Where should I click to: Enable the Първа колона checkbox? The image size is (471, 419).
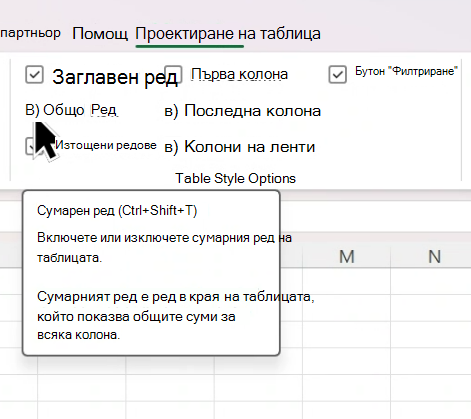174,74
